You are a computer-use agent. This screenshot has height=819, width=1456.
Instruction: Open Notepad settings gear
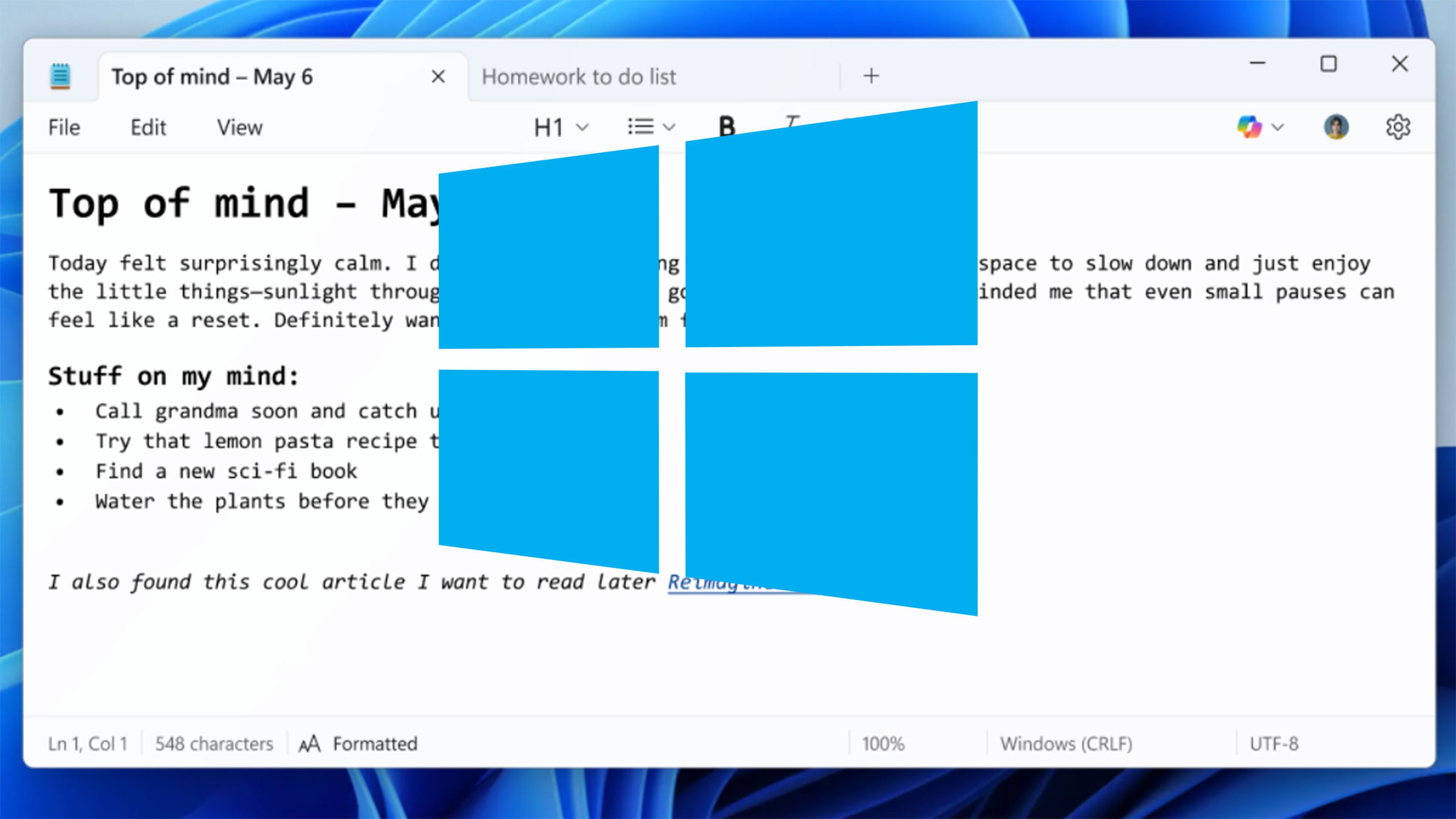pyautogui.click(x=1398, y=127)
